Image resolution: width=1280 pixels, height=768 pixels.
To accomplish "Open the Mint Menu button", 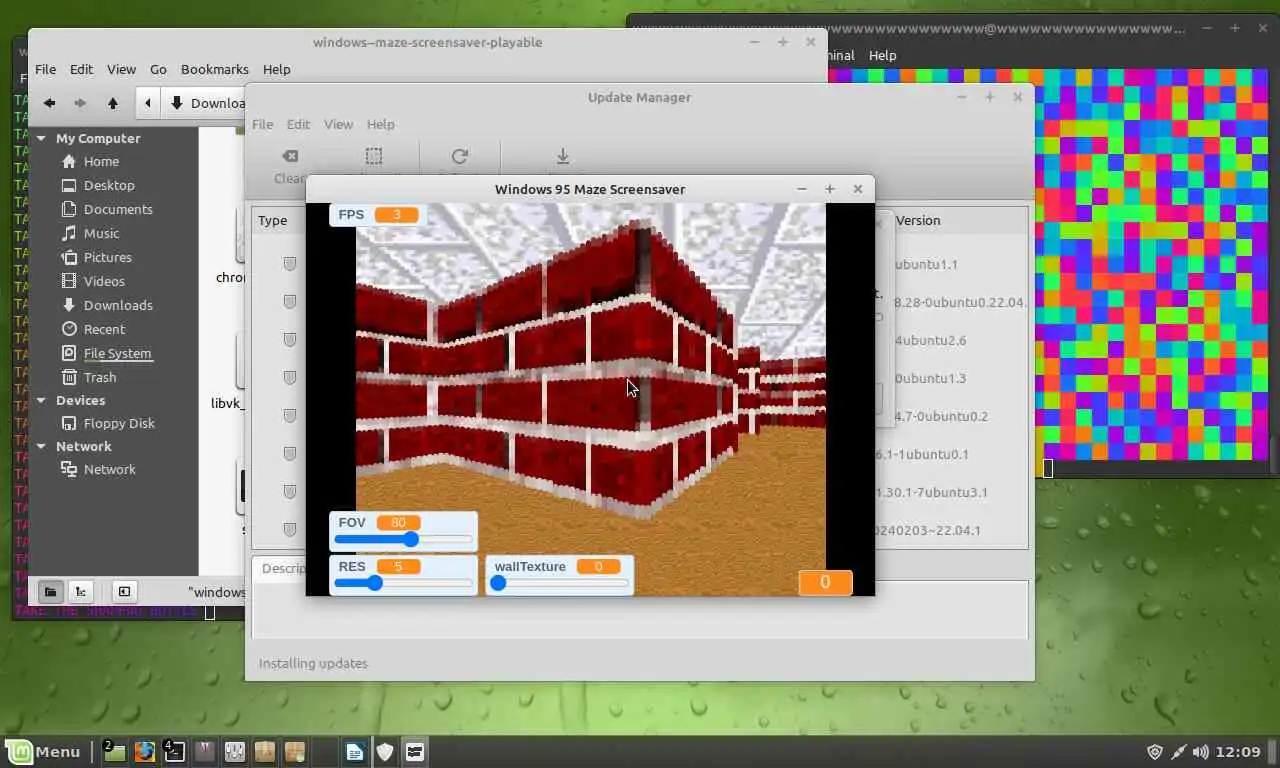I will (43, 752).
